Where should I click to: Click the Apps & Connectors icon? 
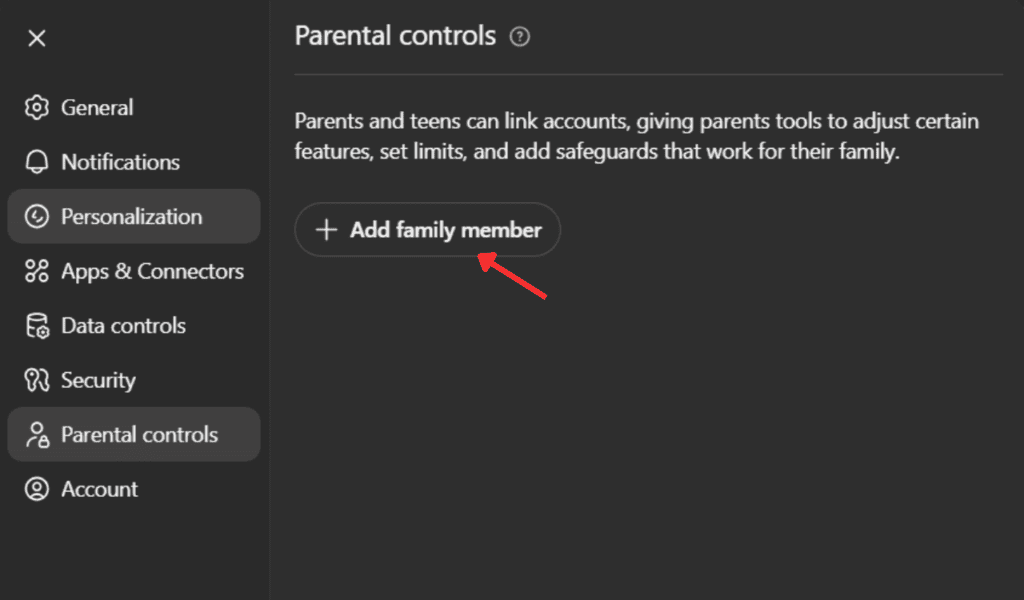point(37,271)
